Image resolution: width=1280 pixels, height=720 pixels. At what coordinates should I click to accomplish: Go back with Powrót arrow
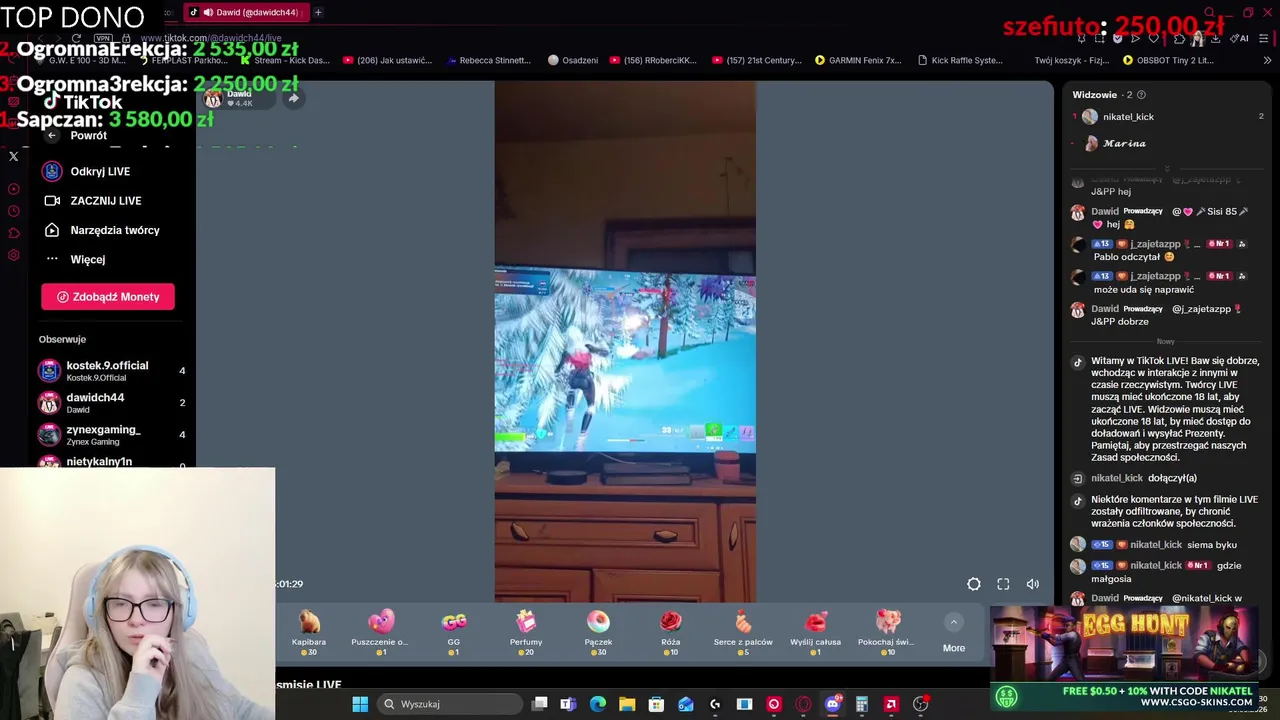tap(52, 135)
